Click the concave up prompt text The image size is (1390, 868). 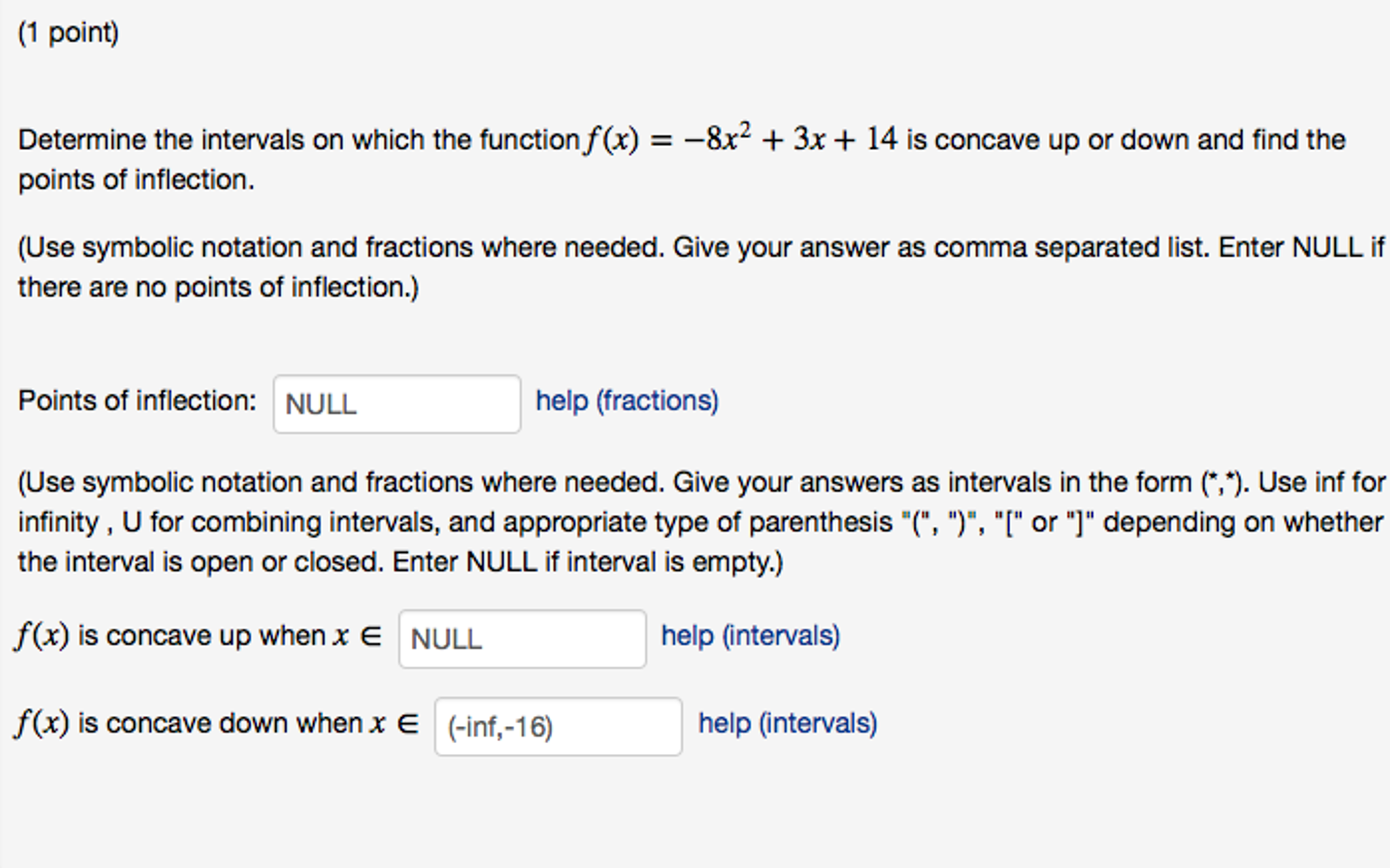pos(197,636)
